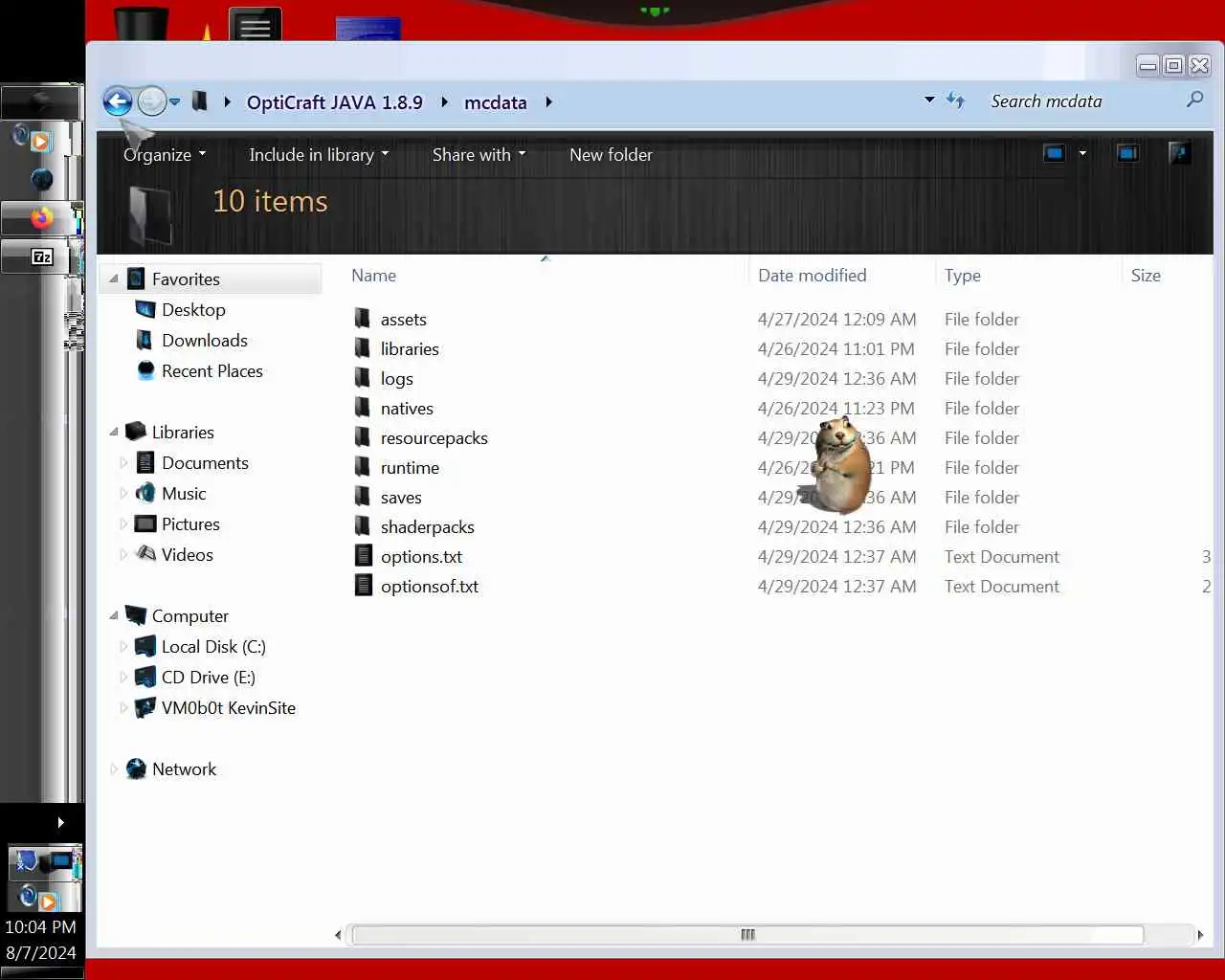Click the security shield tray icon

tap(26, 861)
